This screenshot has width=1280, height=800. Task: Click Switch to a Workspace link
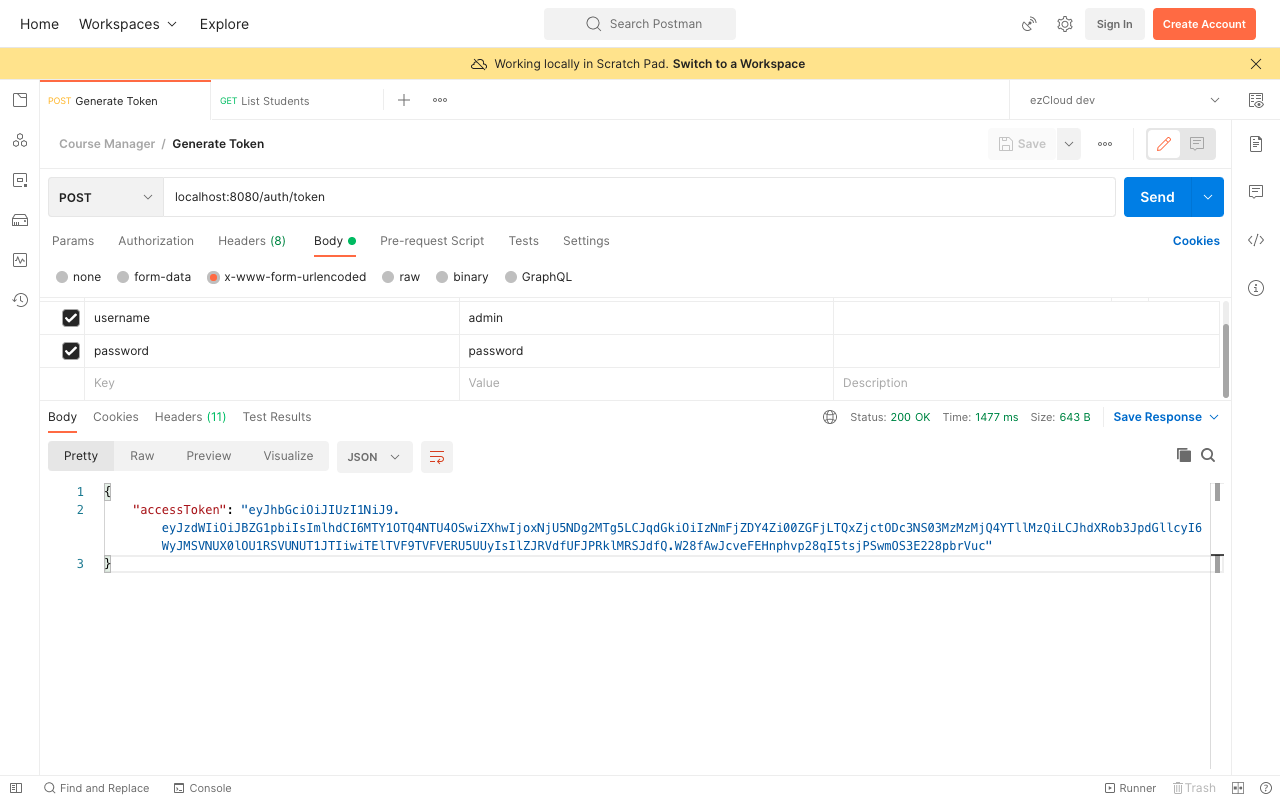point(739,64)
